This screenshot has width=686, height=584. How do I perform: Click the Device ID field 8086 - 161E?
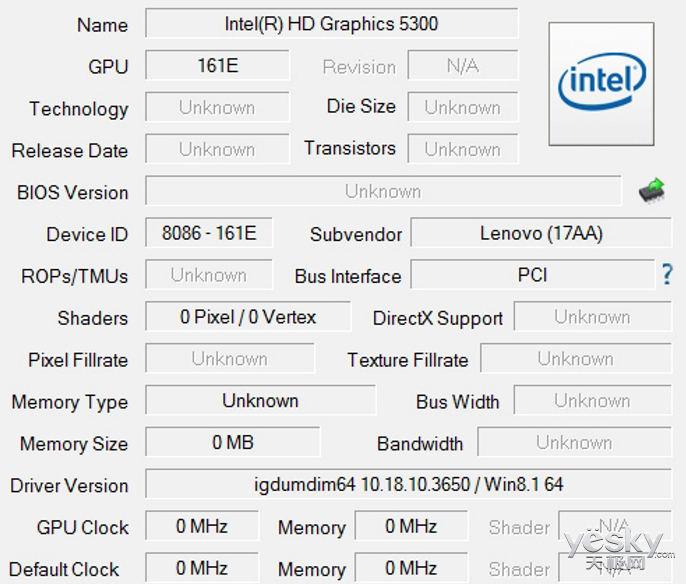(x=209, y=233)
